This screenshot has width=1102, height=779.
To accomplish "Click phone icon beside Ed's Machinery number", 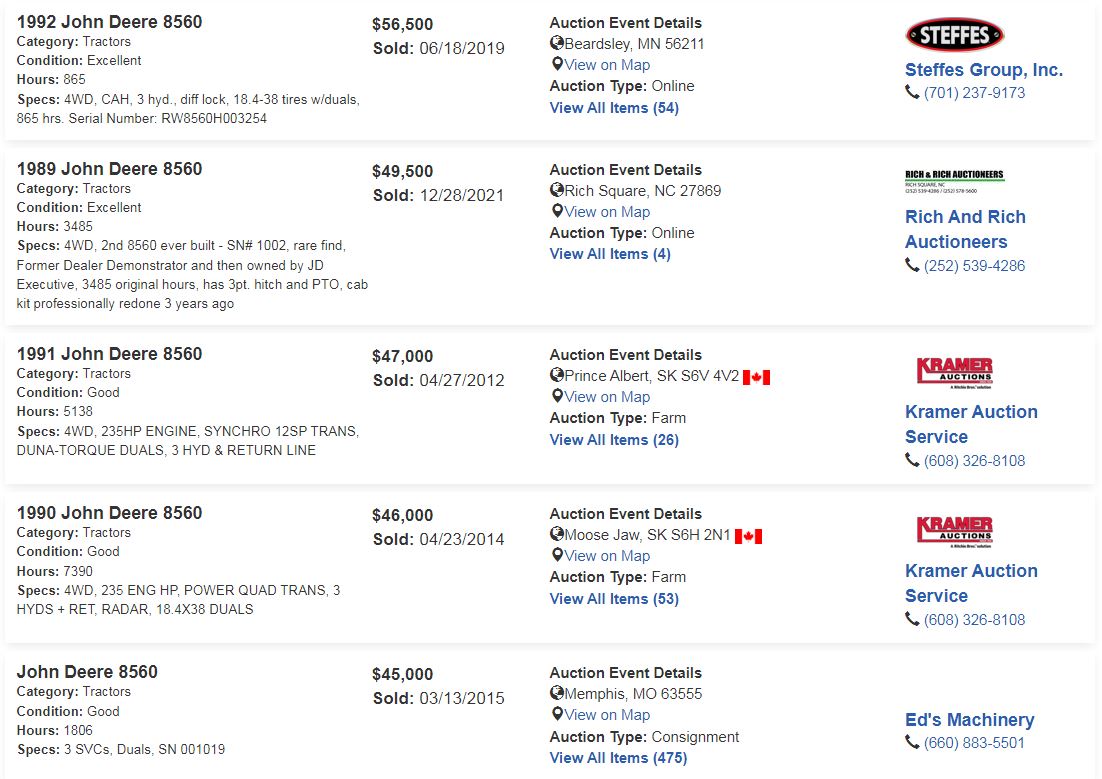I will [x=912, y=742].
